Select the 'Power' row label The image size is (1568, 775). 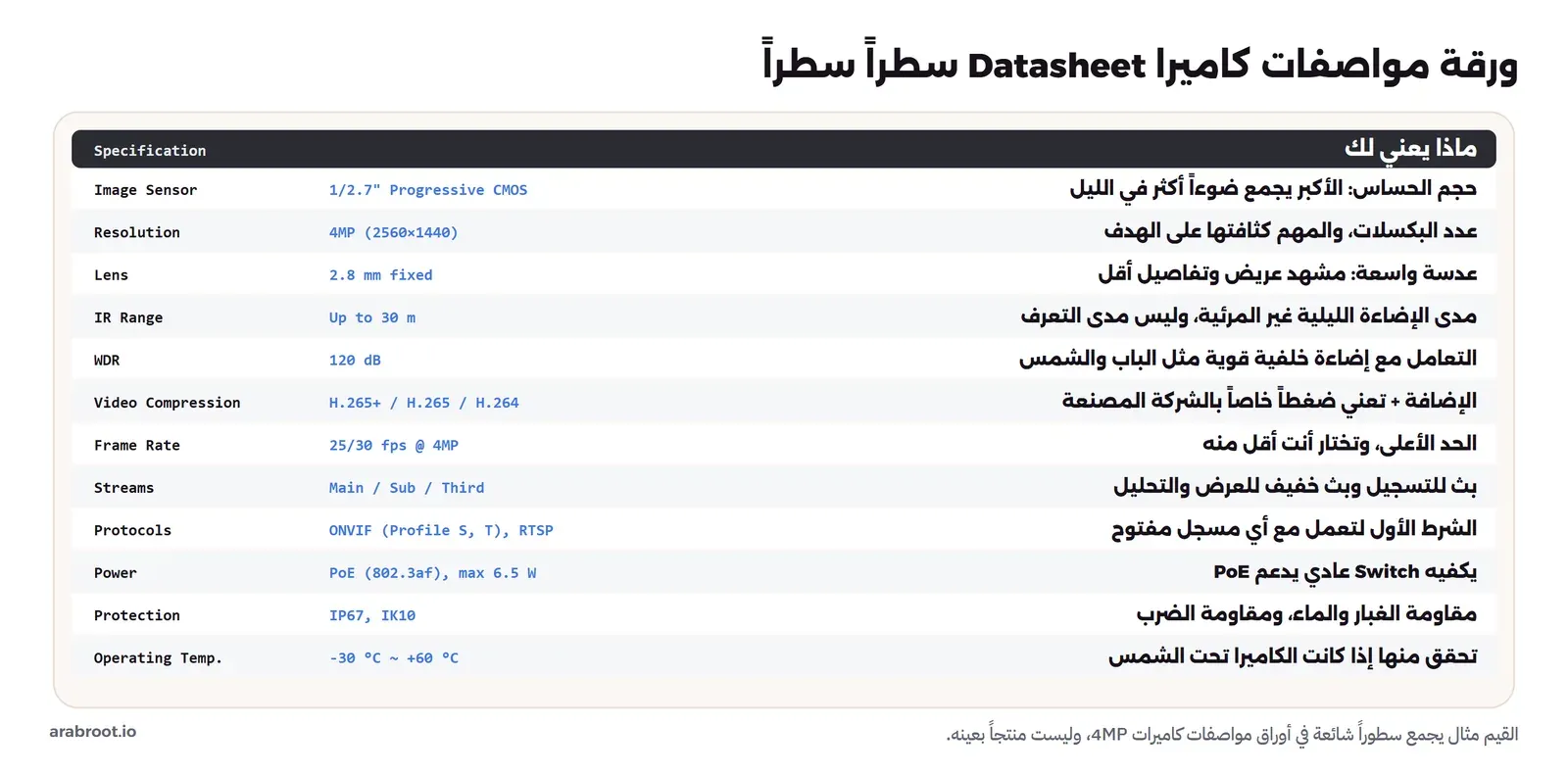tap(116, 573)
